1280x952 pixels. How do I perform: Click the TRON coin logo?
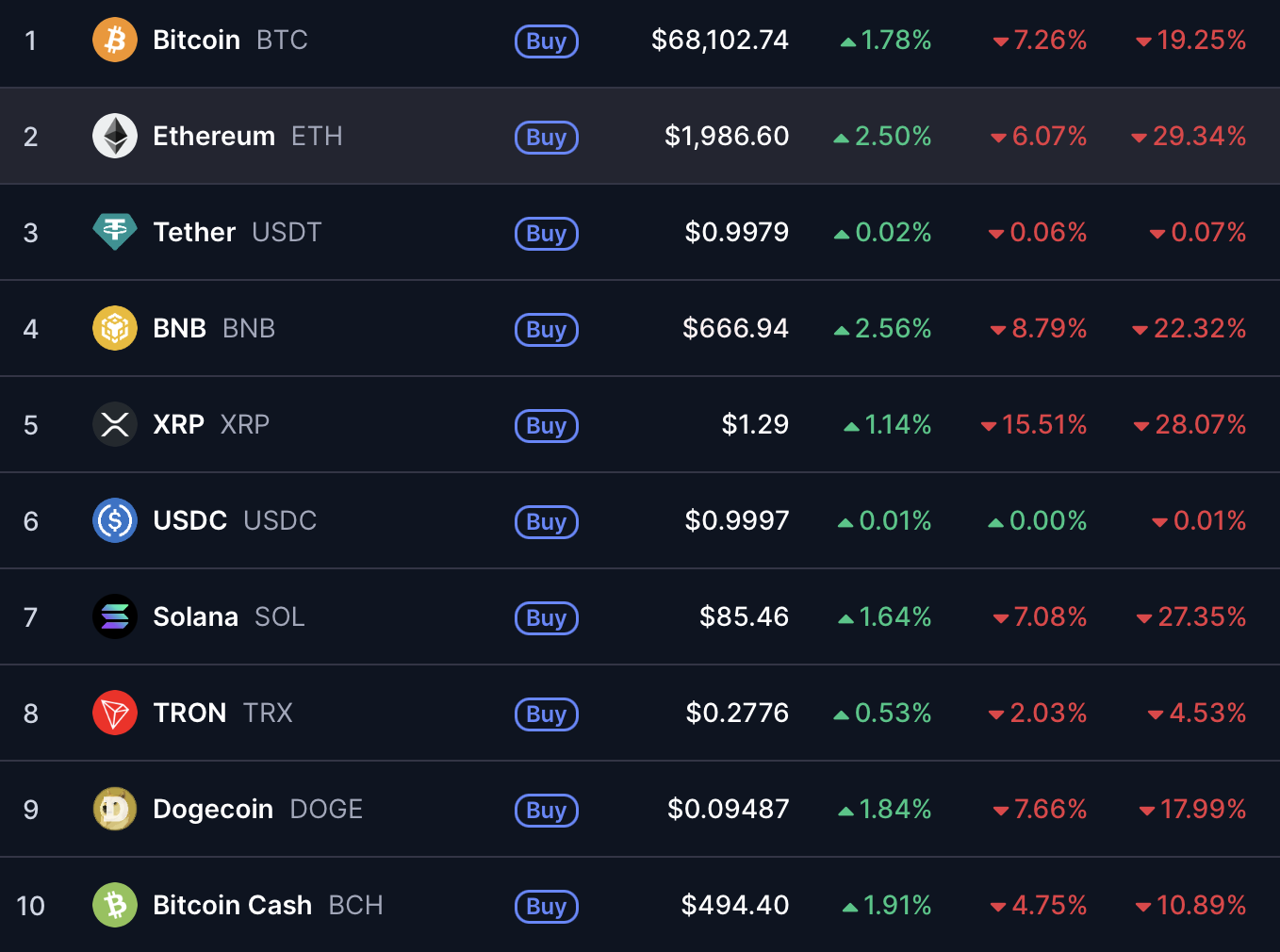click(115, 714)
